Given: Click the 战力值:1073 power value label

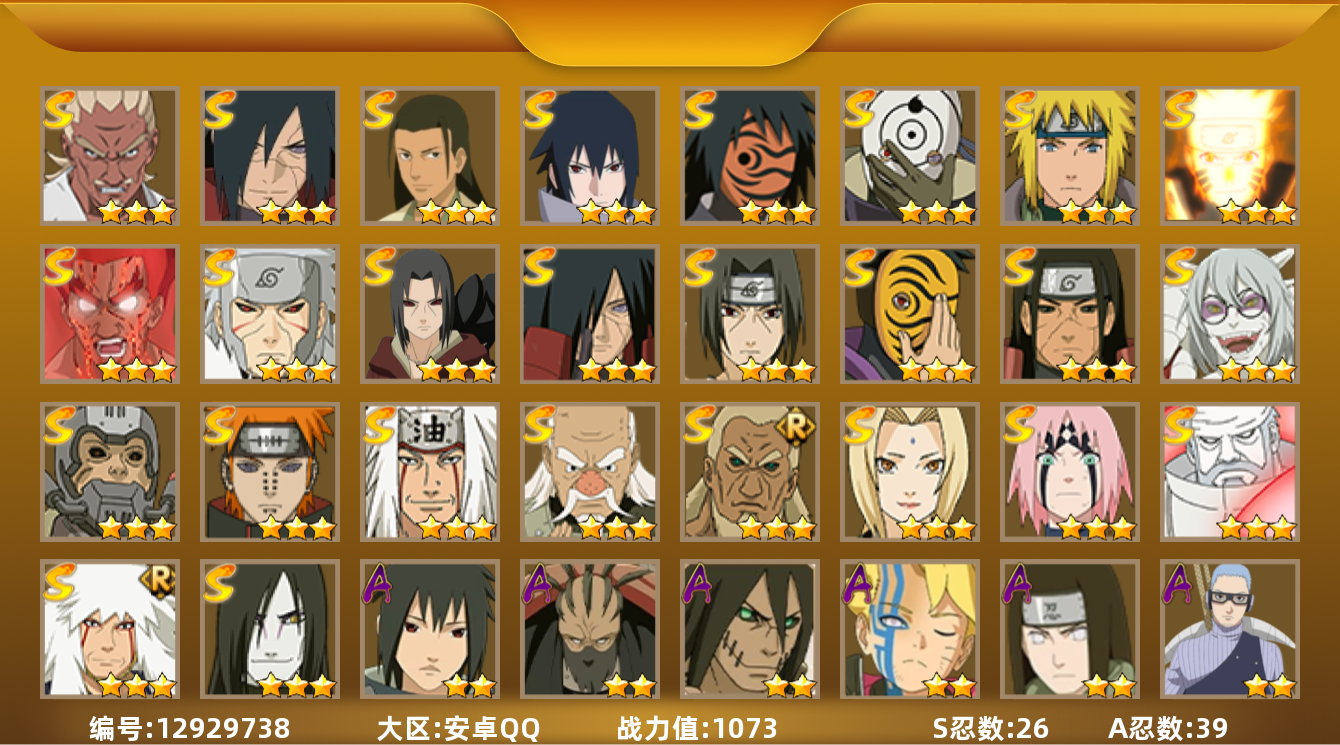Looking at the screenshot, I should [x=697, y=727].
